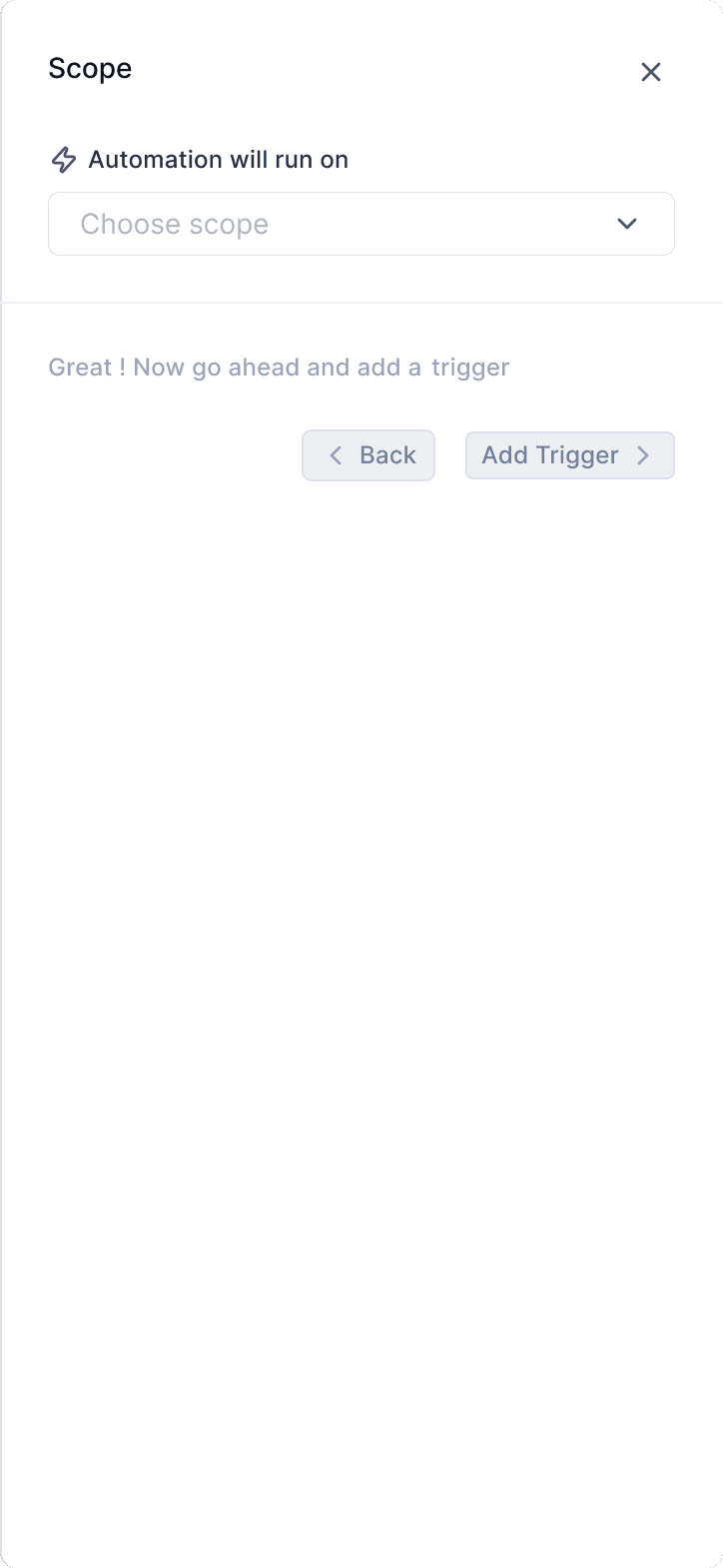Click the 'Automation will run on' label
This screenshot has height=1568, width=723.
(x=219, y=160)
